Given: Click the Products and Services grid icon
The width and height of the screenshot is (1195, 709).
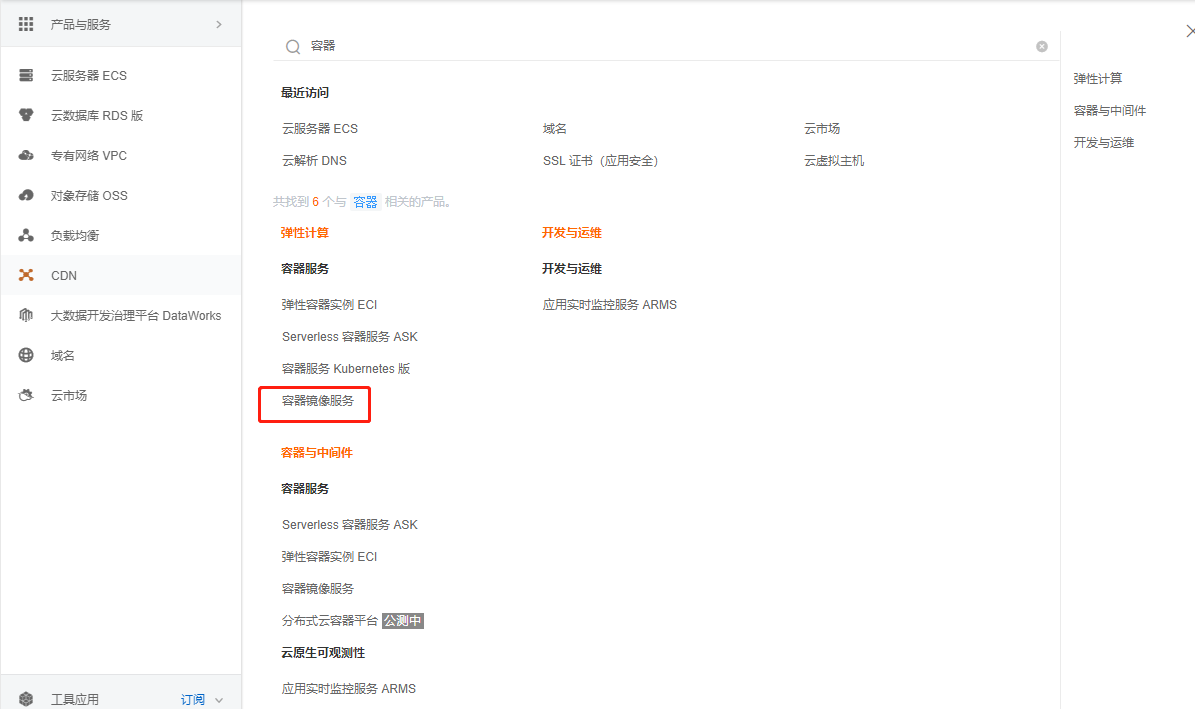Looking at the screenshot, I should pos(26,24).
